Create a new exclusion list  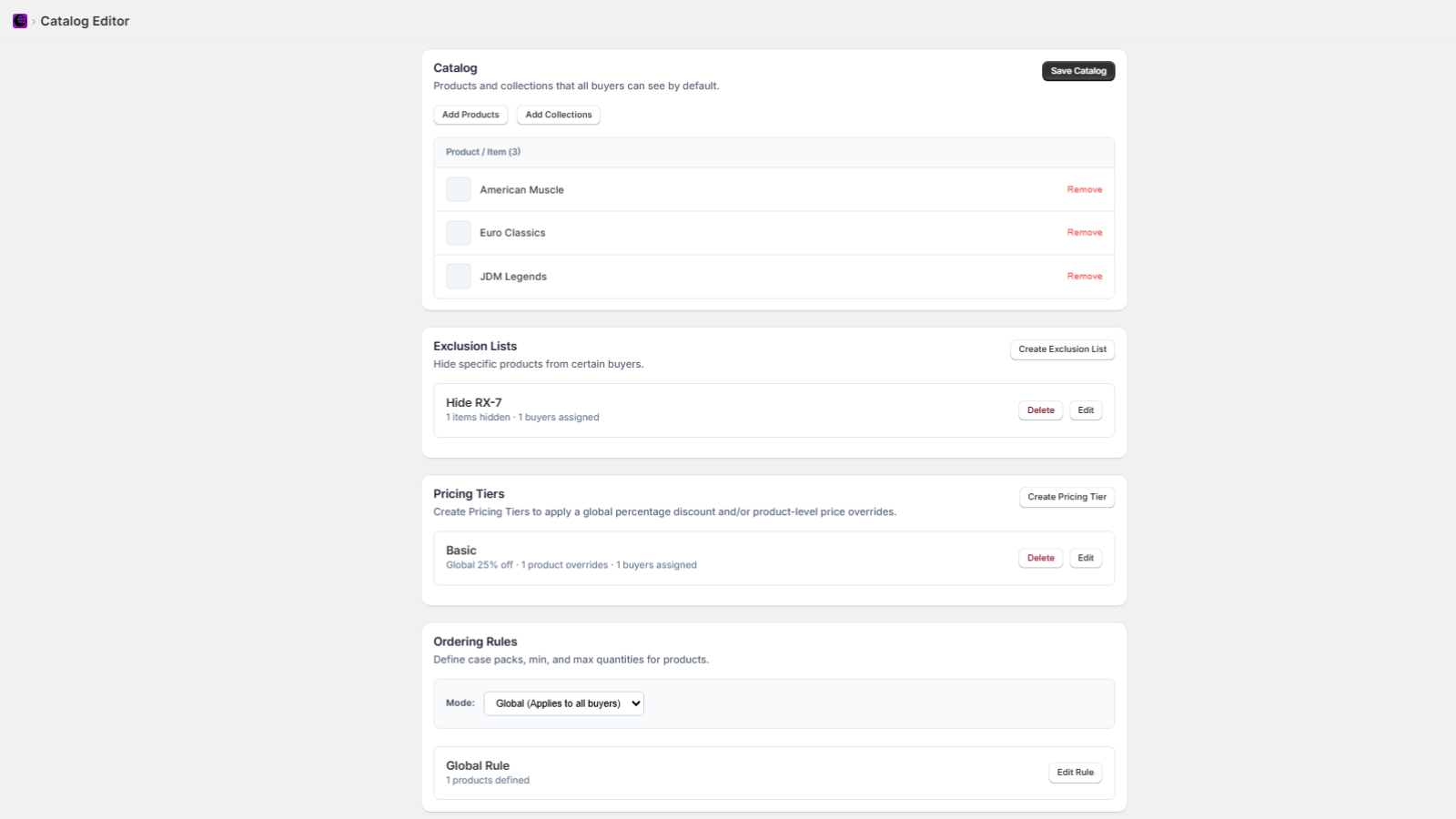tap(1062, 349)
